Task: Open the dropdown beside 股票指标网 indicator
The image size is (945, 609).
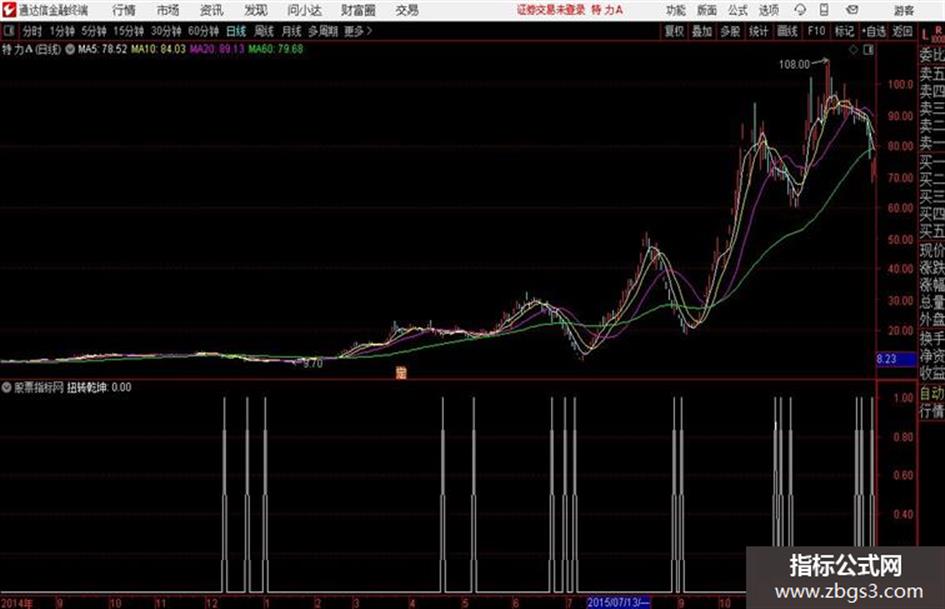Action: pyautogui.click(x=6, y=387)
